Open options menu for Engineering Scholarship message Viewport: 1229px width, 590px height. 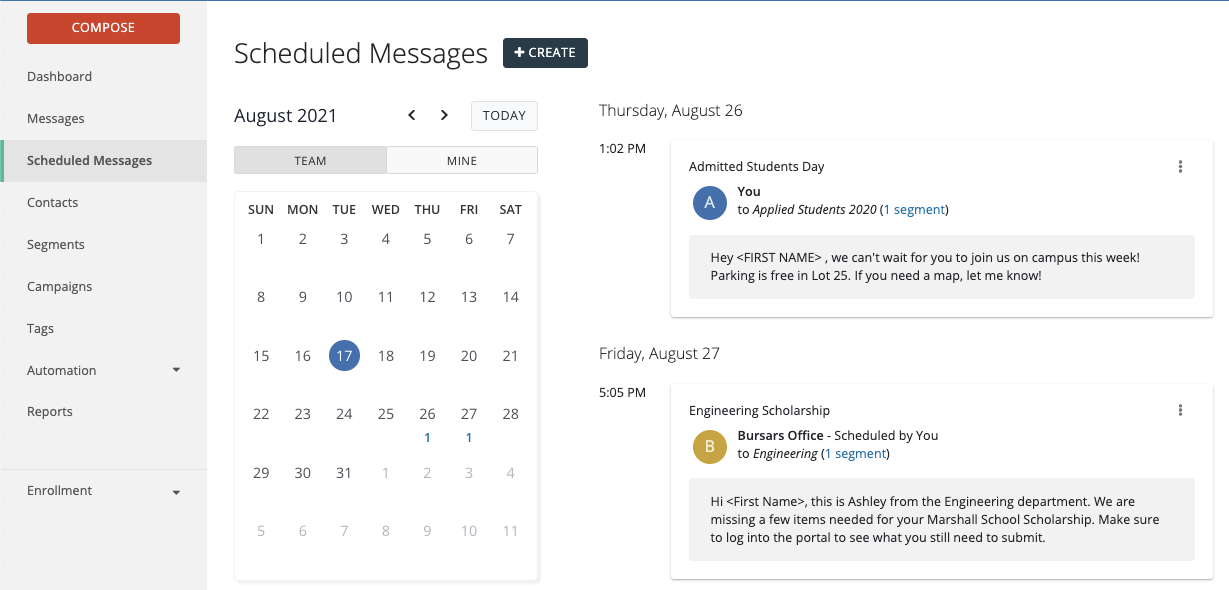tap(1180, 410)
